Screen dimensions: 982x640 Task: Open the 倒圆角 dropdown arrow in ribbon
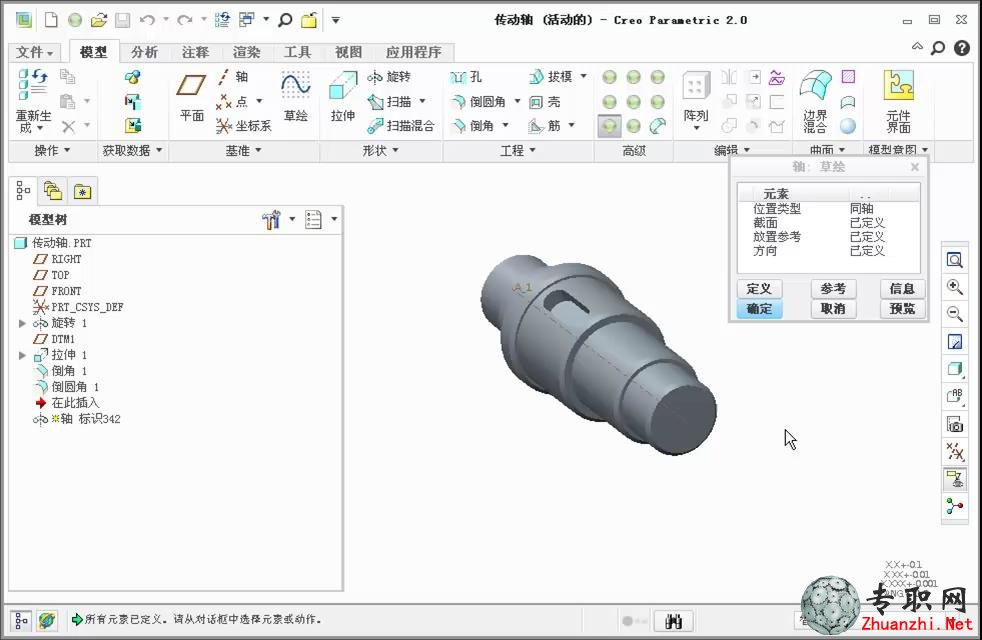click(x=517, y=101)
